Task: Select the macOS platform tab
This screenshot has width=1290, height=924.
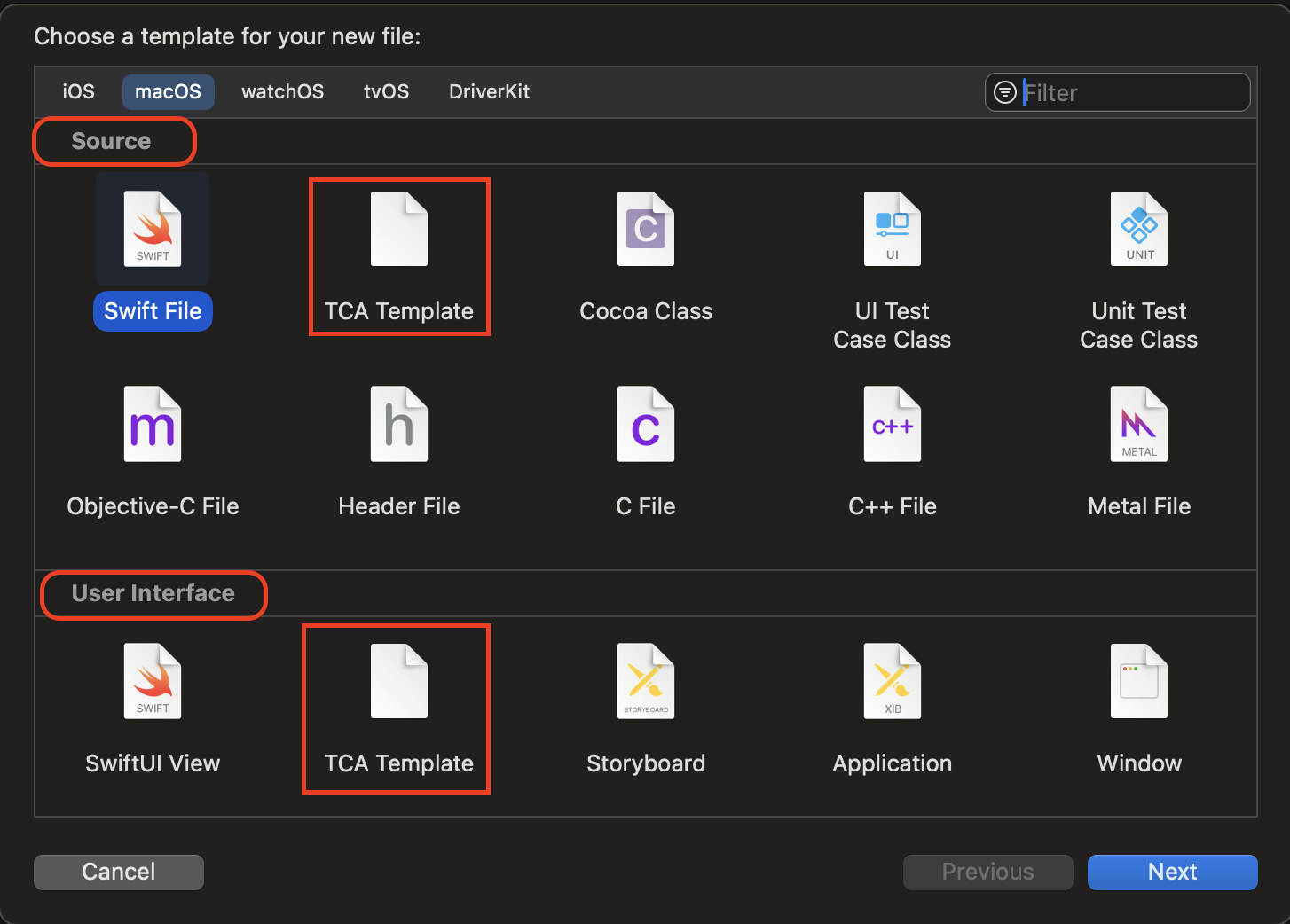Action: [168, 91]
